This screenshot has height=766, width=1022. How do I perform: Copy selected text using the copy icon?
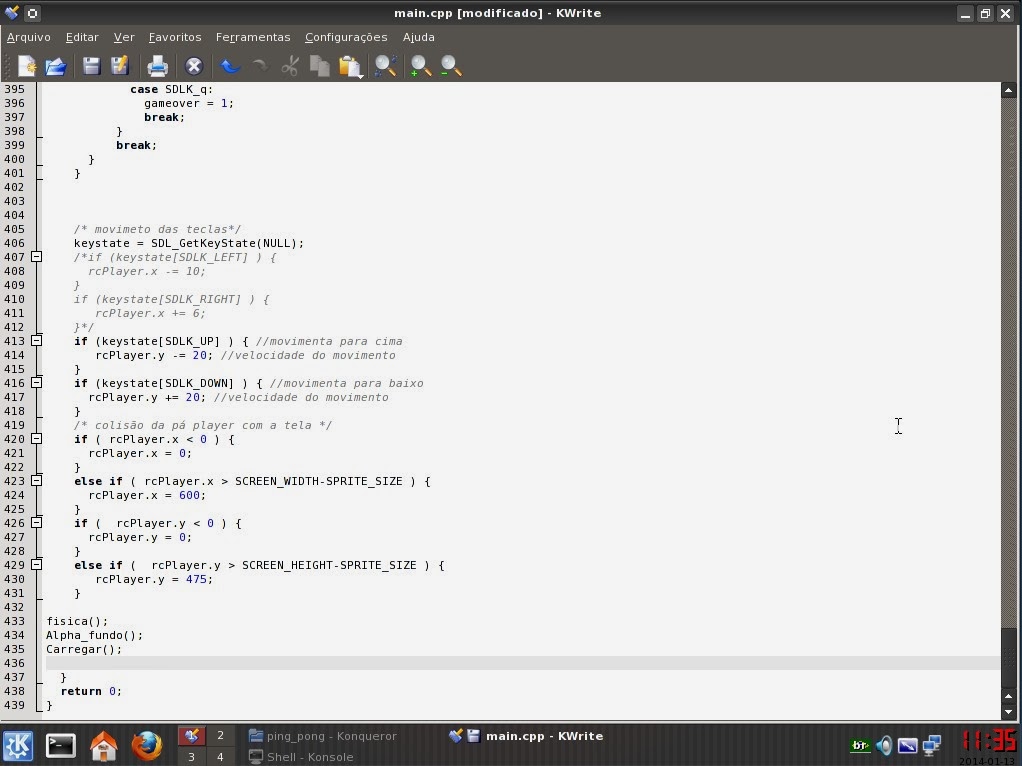tap(319, 65)
